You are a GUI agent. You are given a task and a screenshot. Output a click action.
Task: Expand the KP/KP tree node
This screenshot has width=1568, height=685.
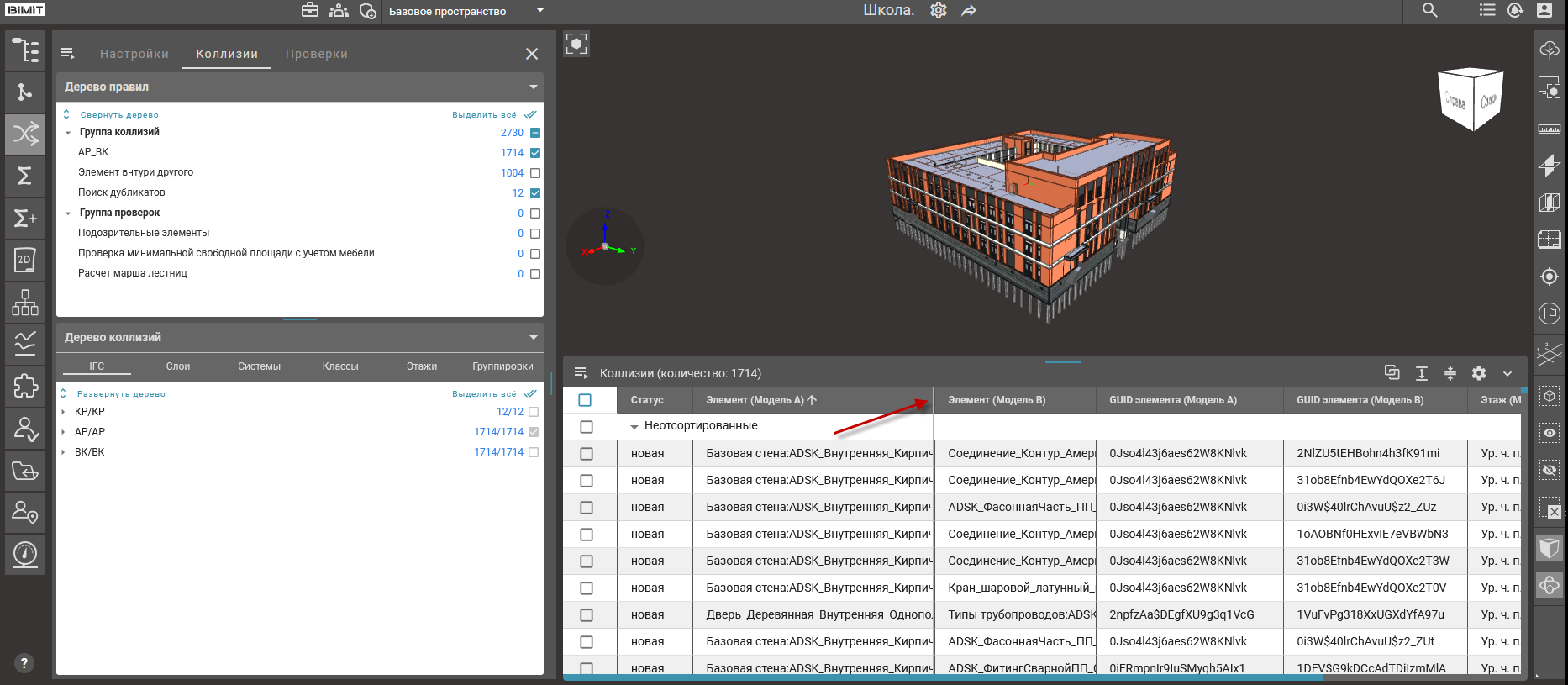coord(64,412)
